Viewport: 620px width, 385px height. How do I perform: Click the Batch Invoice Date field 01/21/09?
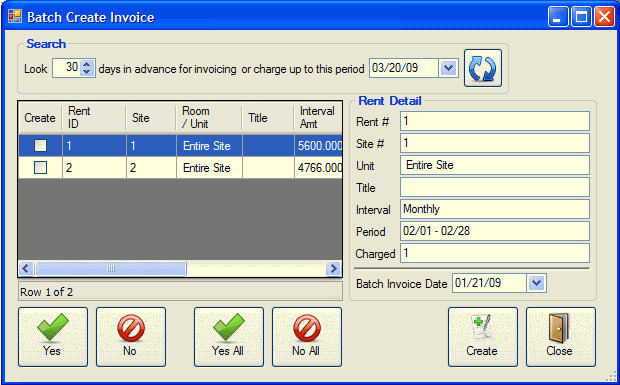(x=490, y=283)
